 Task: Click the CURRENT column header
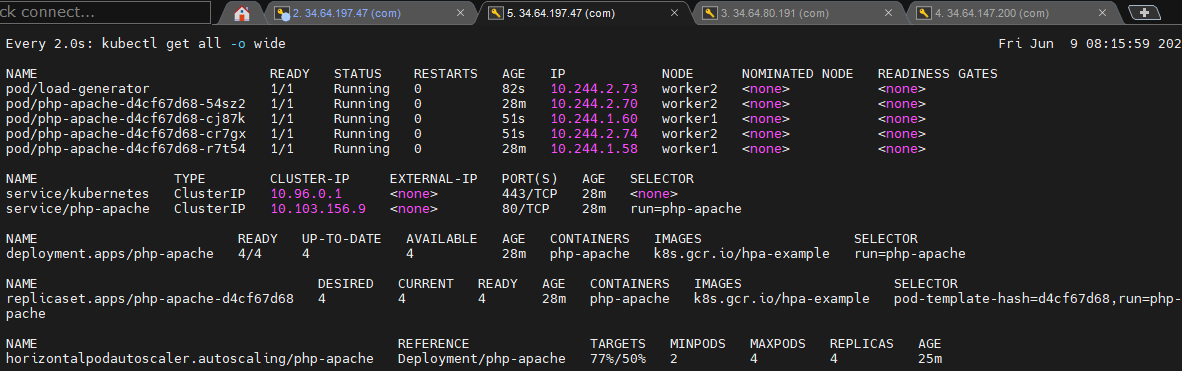[x=426, y=284]
